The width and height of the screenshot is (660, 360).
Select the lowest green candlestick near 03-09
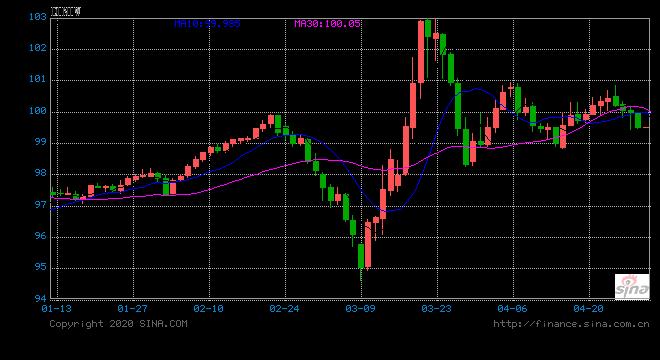tap(361, 256)
